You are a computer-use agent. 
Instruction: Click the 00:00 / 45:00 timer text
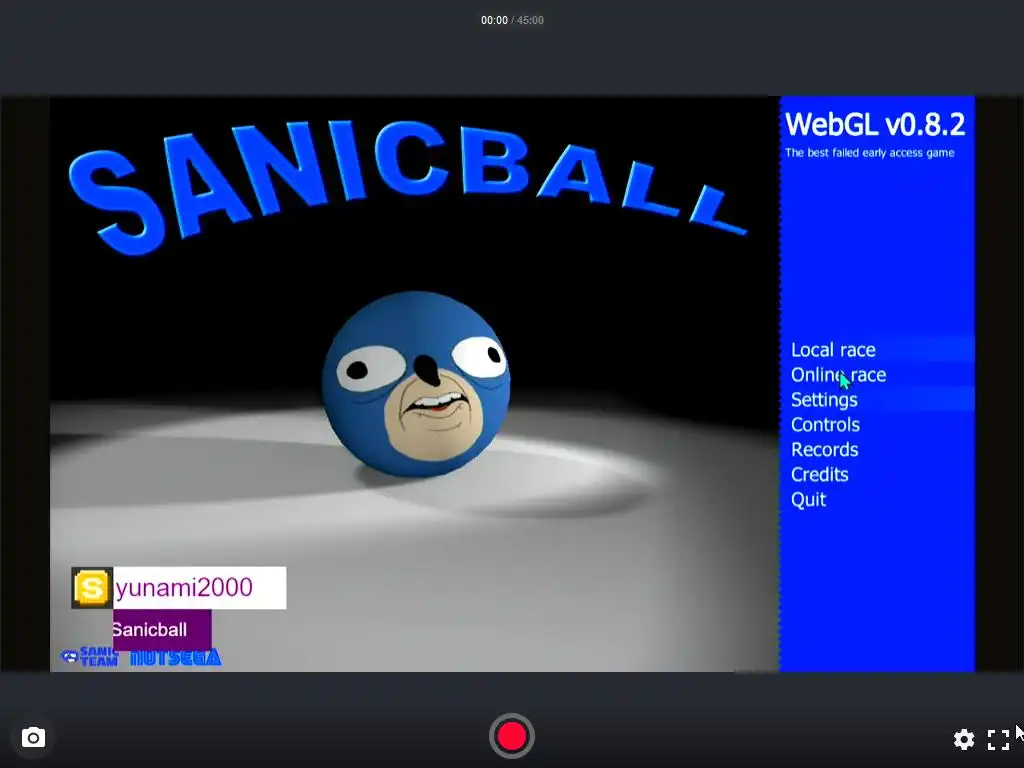(512, 20)
